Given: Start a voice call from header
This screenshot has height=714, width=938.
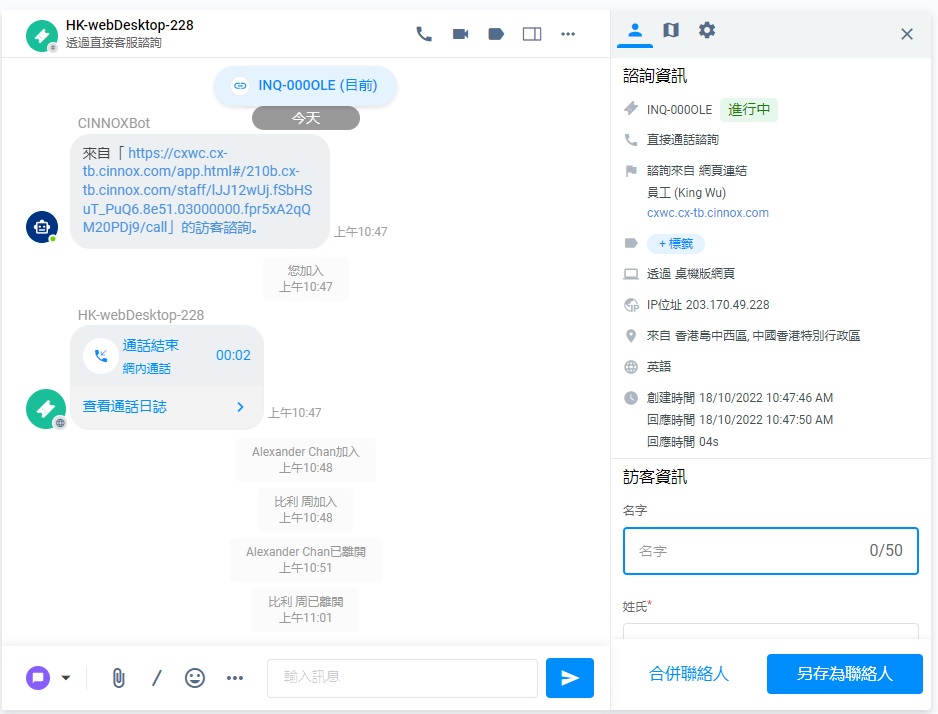Looking at the screenshot, I should tap(424, 34).
